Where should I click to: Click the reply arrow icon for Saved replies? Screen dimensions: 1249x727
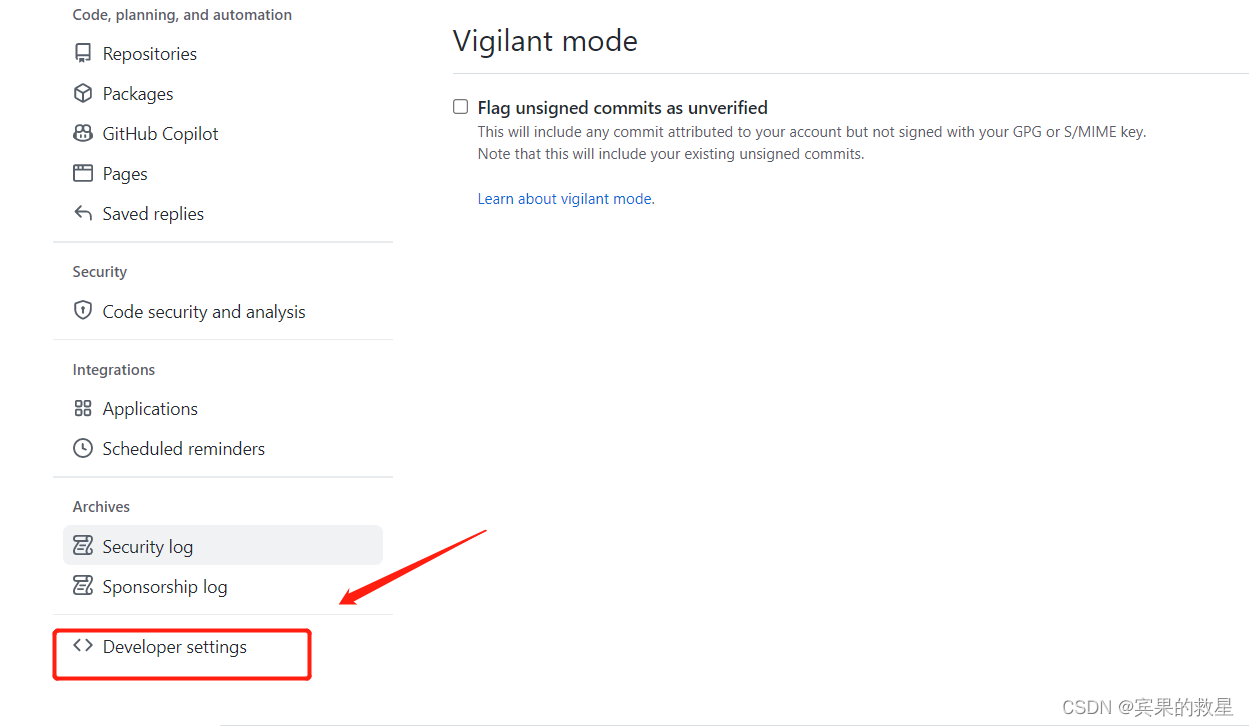82,213
